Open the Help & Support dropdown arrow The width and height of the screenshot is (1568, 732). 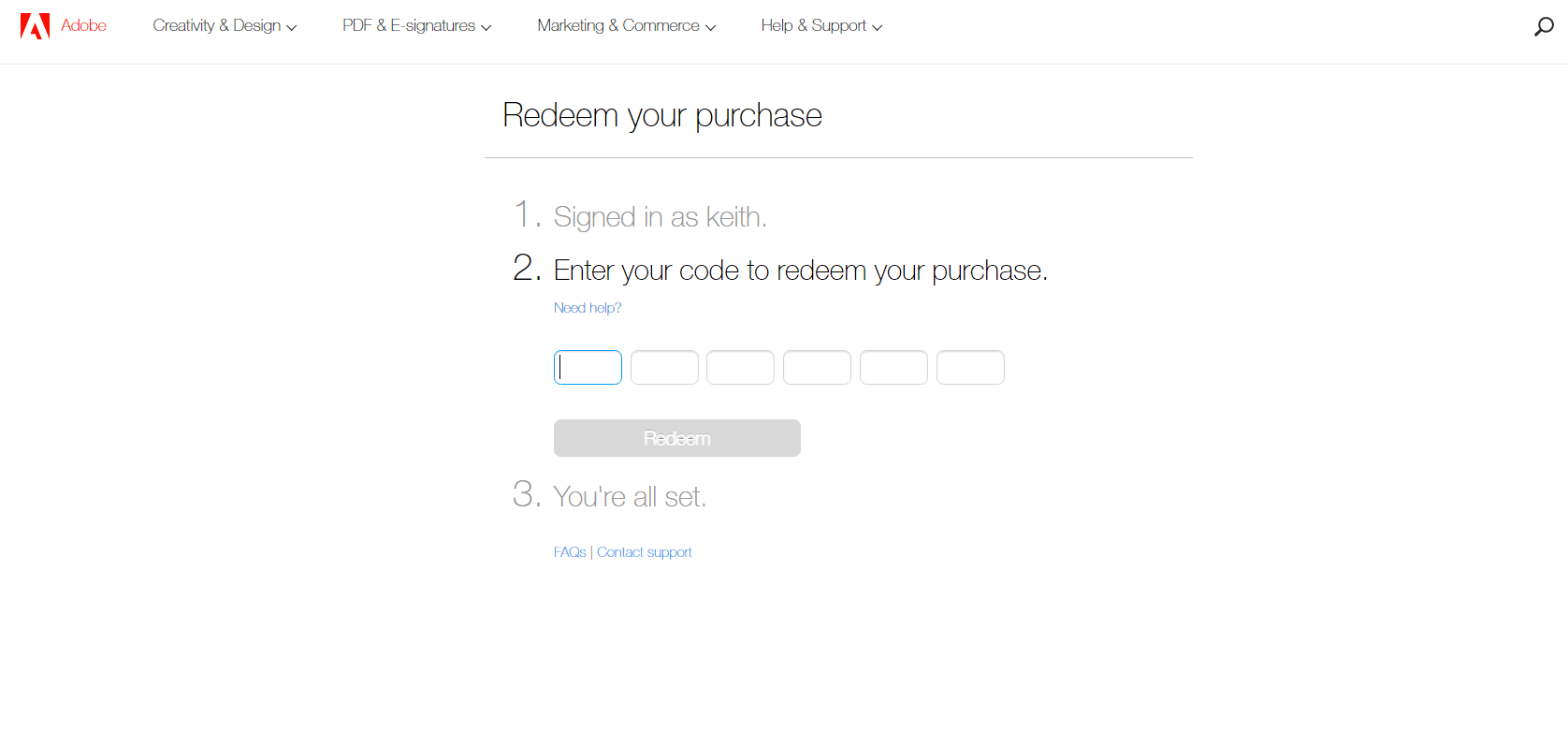tap(878, 27)
